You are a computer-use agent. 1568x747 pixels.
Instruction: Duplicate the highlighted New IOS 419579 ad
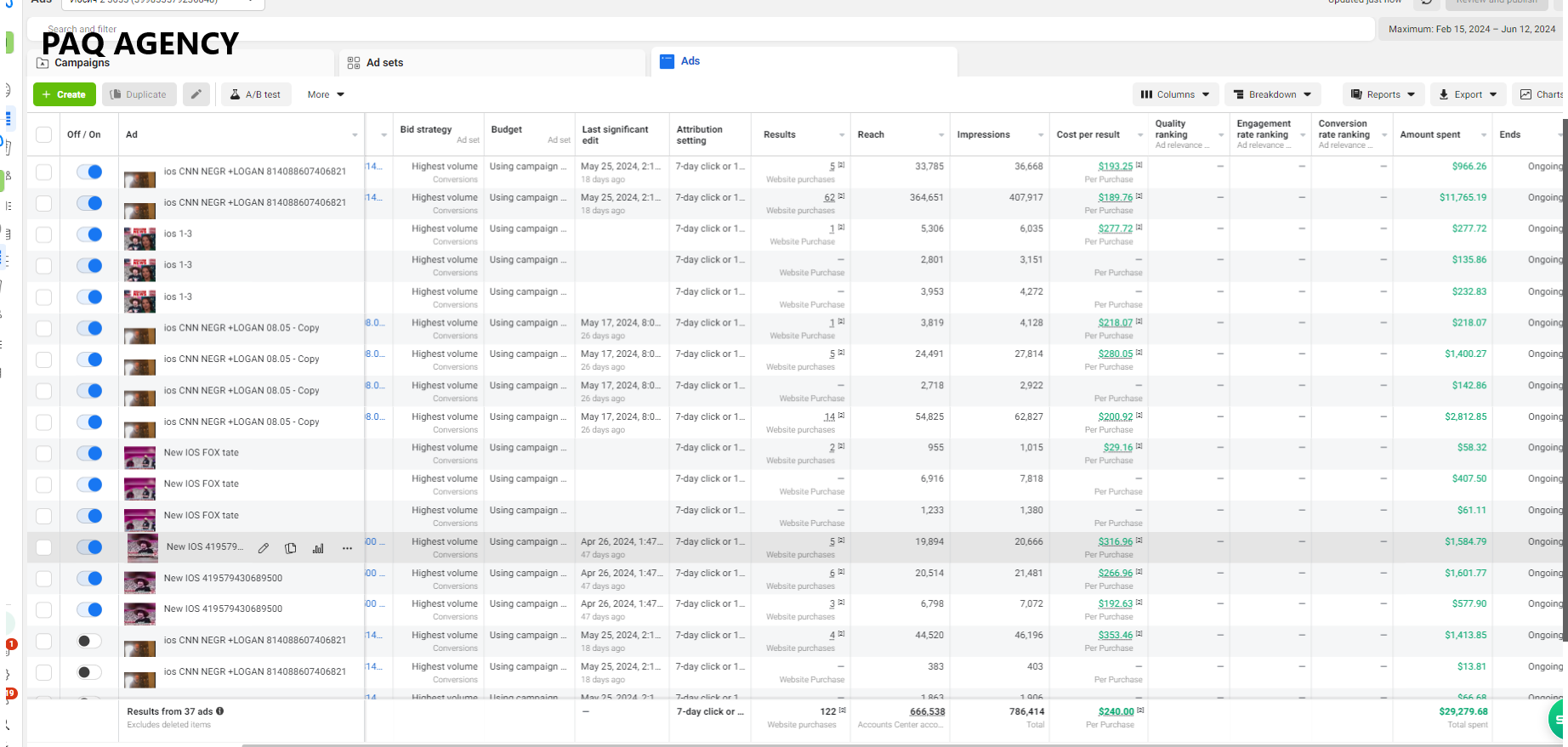pos(291,548)
